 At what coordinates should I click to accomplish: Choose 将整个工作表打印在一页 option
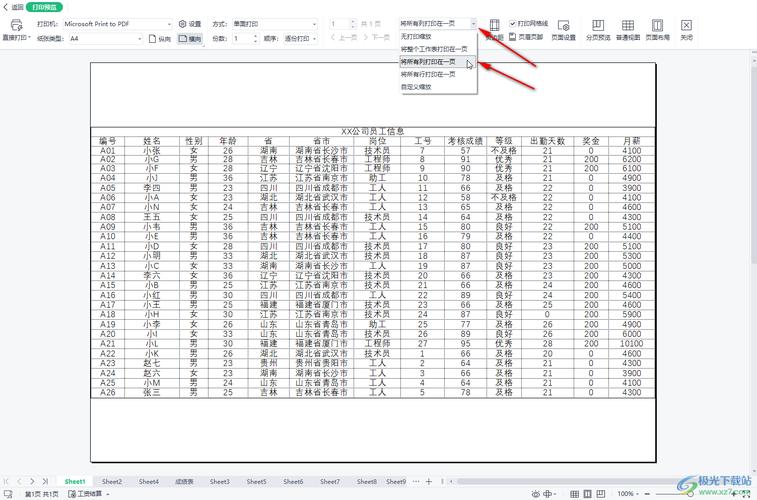[438, 49]
